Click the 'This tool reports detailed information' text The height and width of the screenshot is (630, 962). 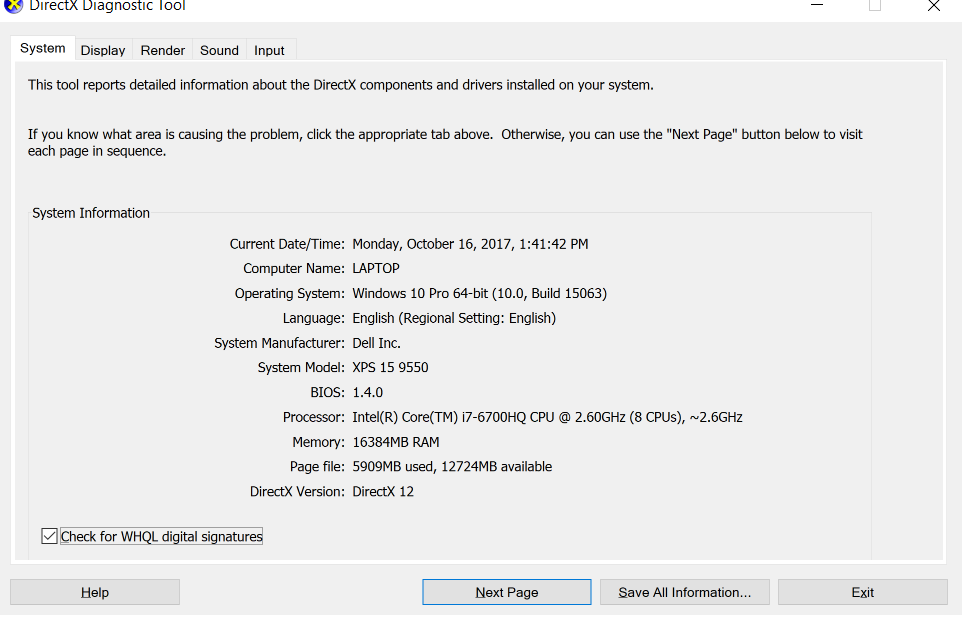(x=341, y=85)
